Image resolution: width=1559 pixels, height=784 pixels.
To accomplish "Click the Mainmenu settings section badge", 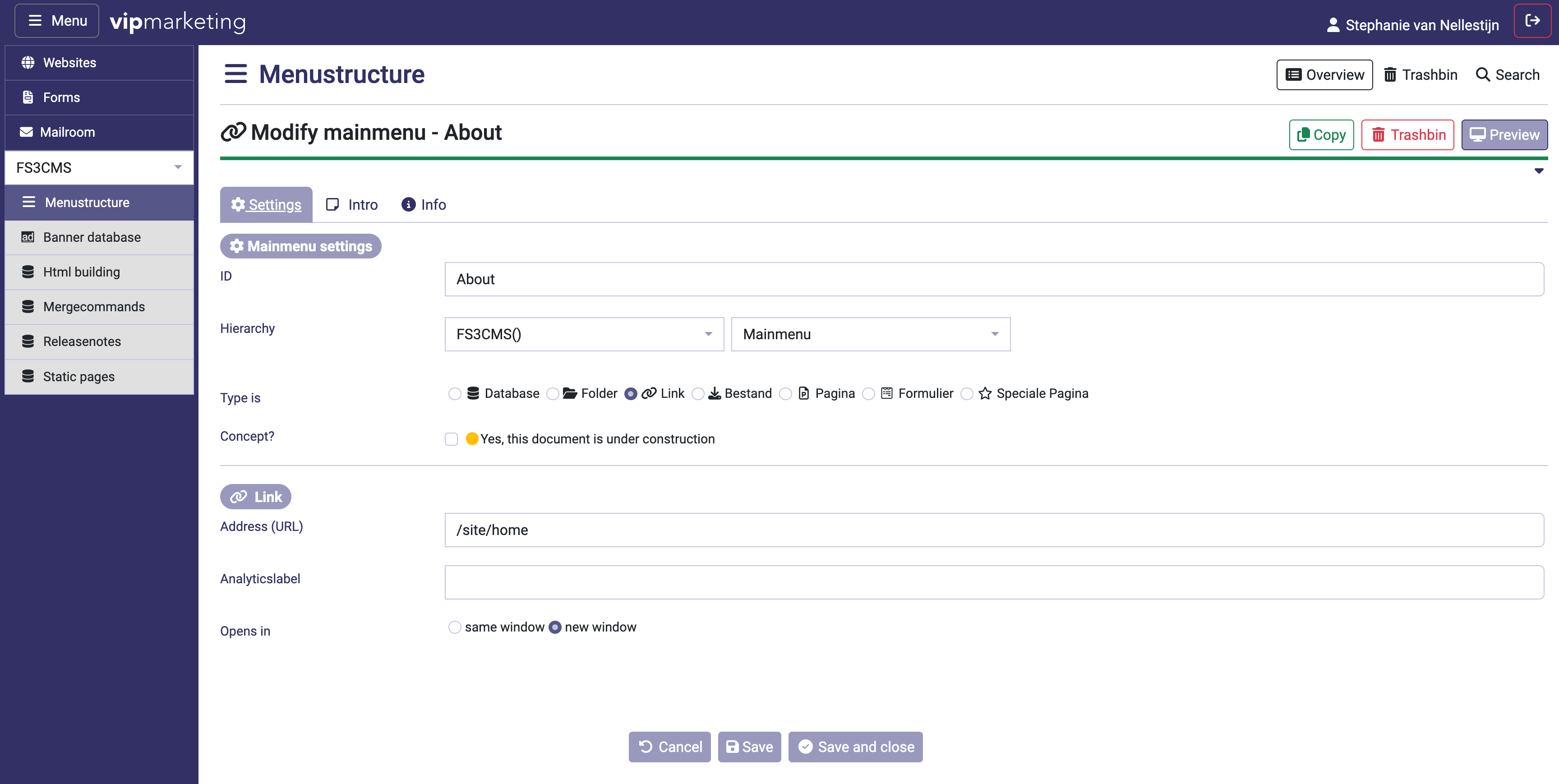I will [x=301, y=246].
